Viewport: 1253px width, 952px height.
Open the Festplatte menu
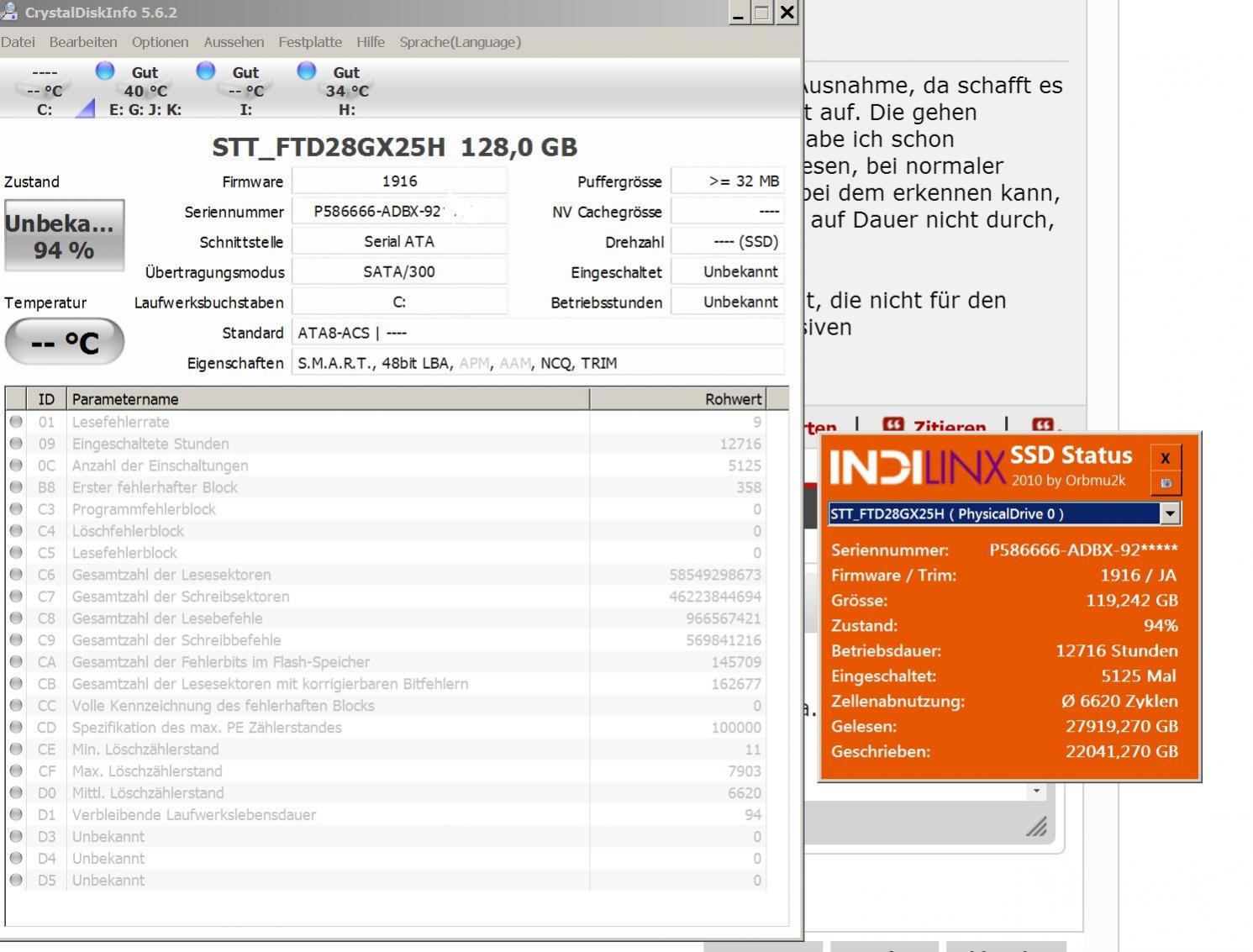click(x=310, y=42)
